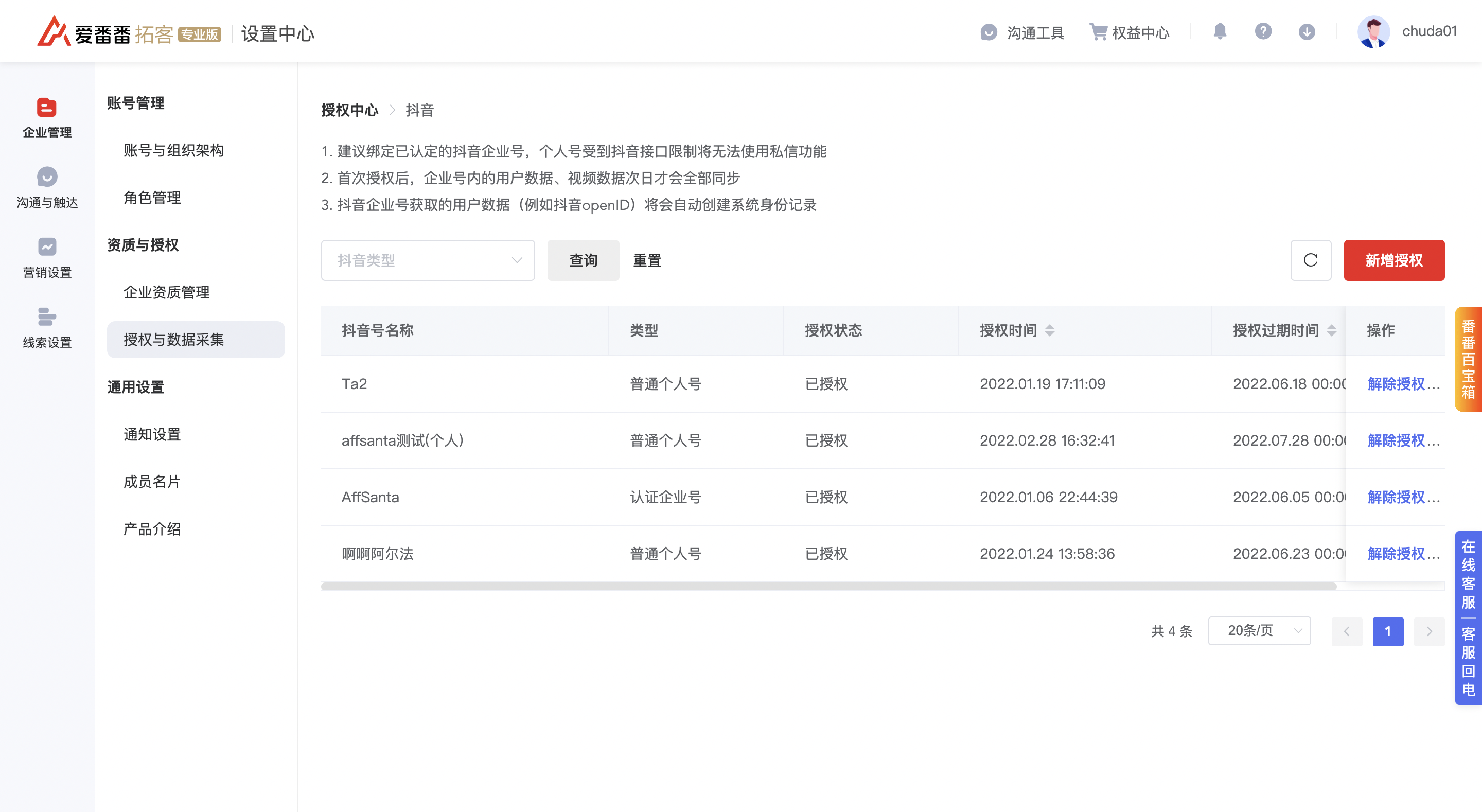The width and height of the screenshot is (1482, 812).
Task: Click the 专业版 badge
Action: [x=199, y=34]
